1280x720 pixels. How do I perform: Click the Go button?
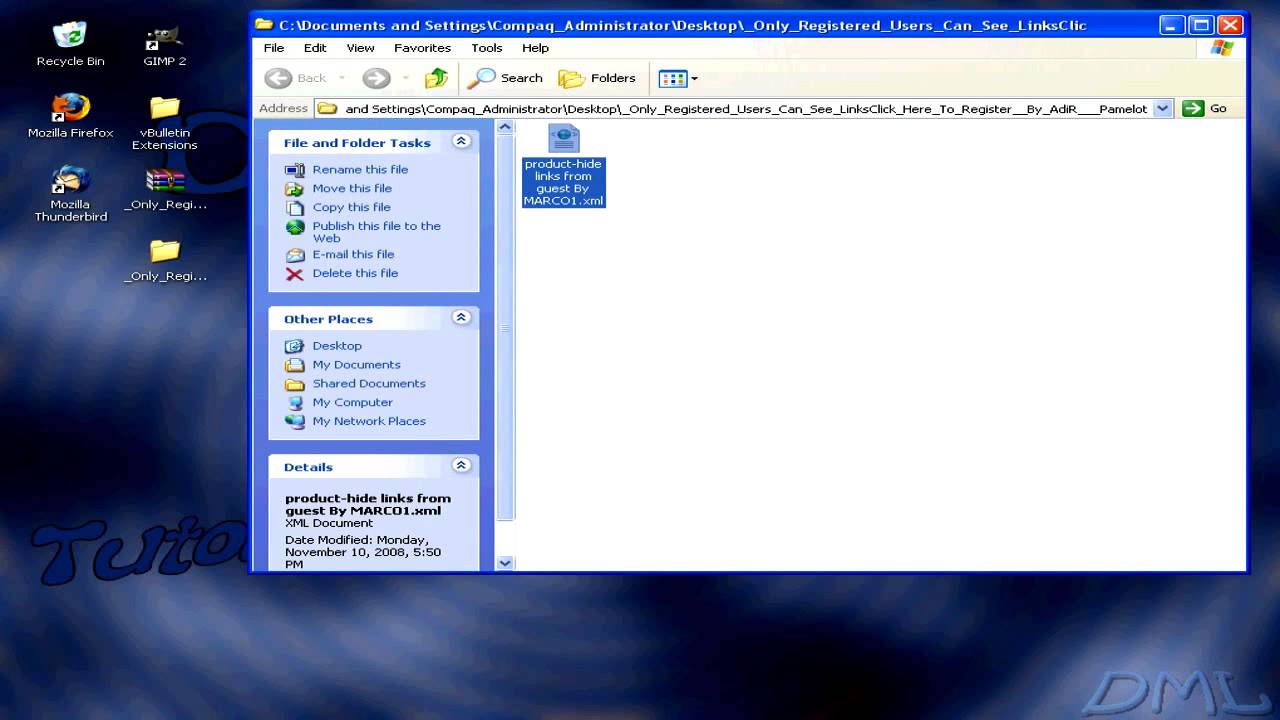pyautogui.click(x=1205, y=108)
